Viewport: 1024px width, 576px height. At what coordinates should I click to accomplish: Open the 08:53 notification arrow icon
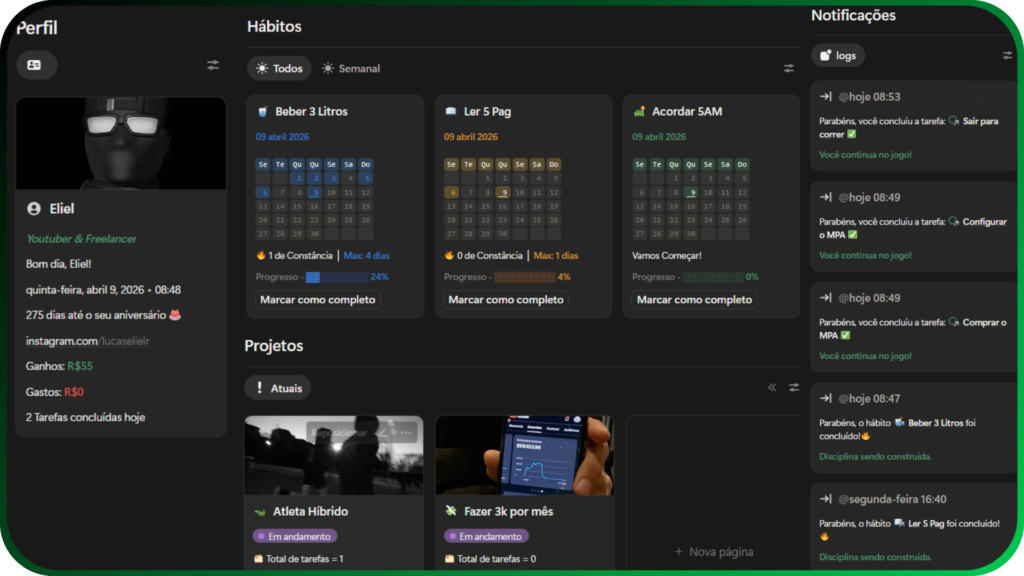click(x=826, y=97)
